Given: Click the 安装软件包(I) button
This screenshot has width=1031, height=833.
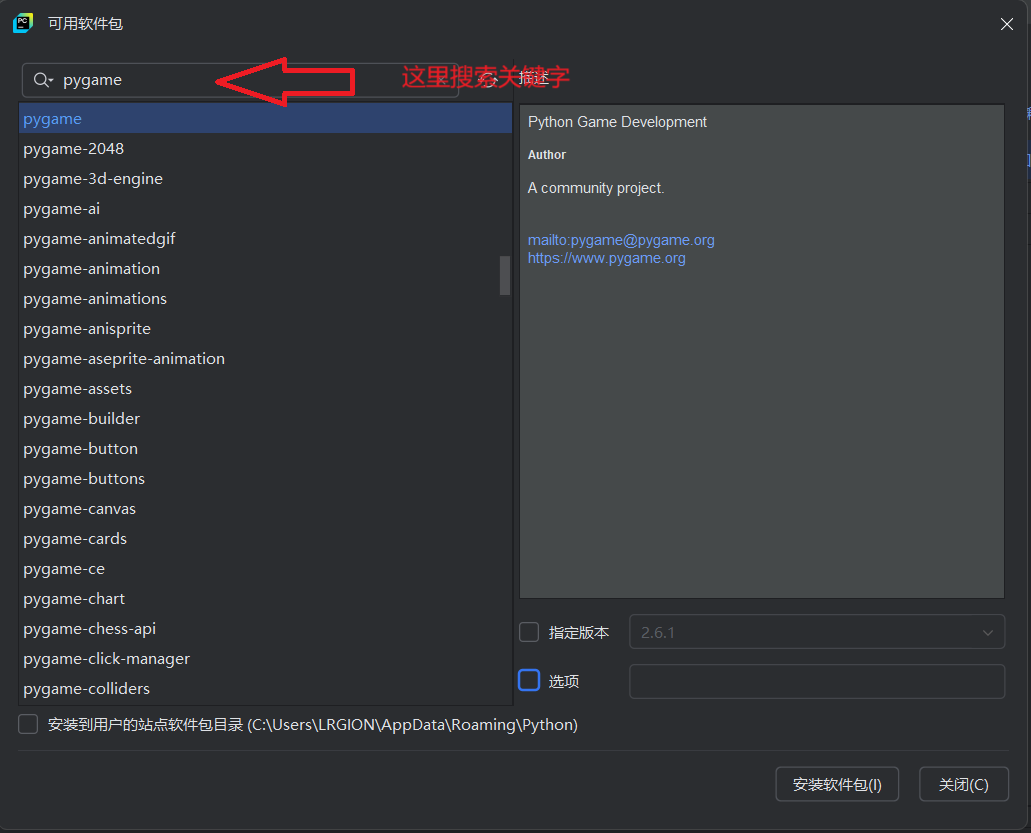Looking at the screenshot, I should (x=836, y=784).
